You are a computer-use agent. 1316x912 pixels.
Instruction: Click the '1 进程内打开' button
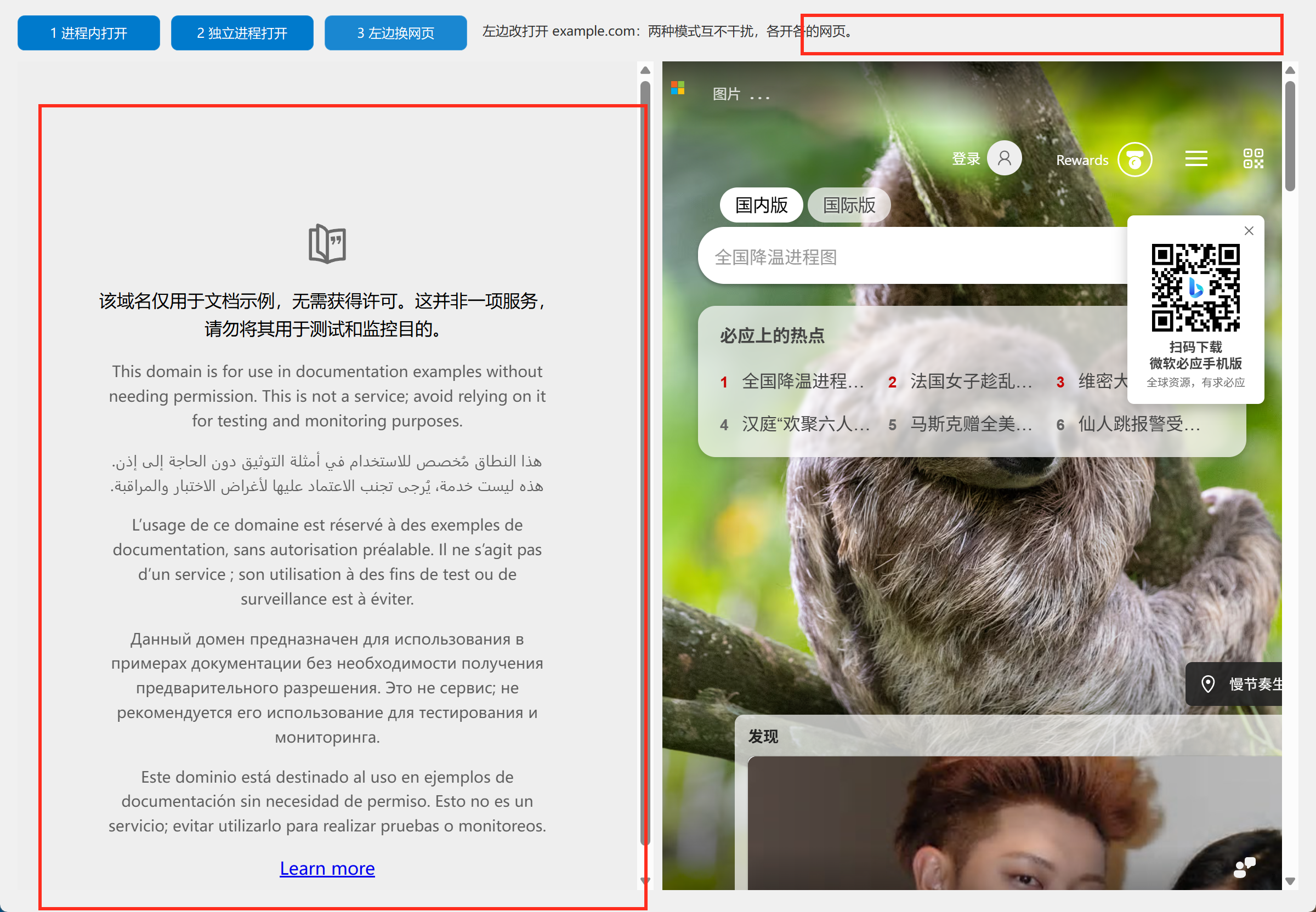coord(89,33)
